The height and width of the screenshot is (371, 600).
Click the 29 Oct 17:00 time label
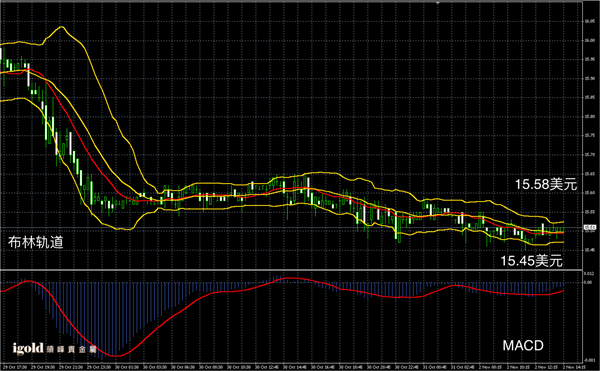[x=15, y=367]
